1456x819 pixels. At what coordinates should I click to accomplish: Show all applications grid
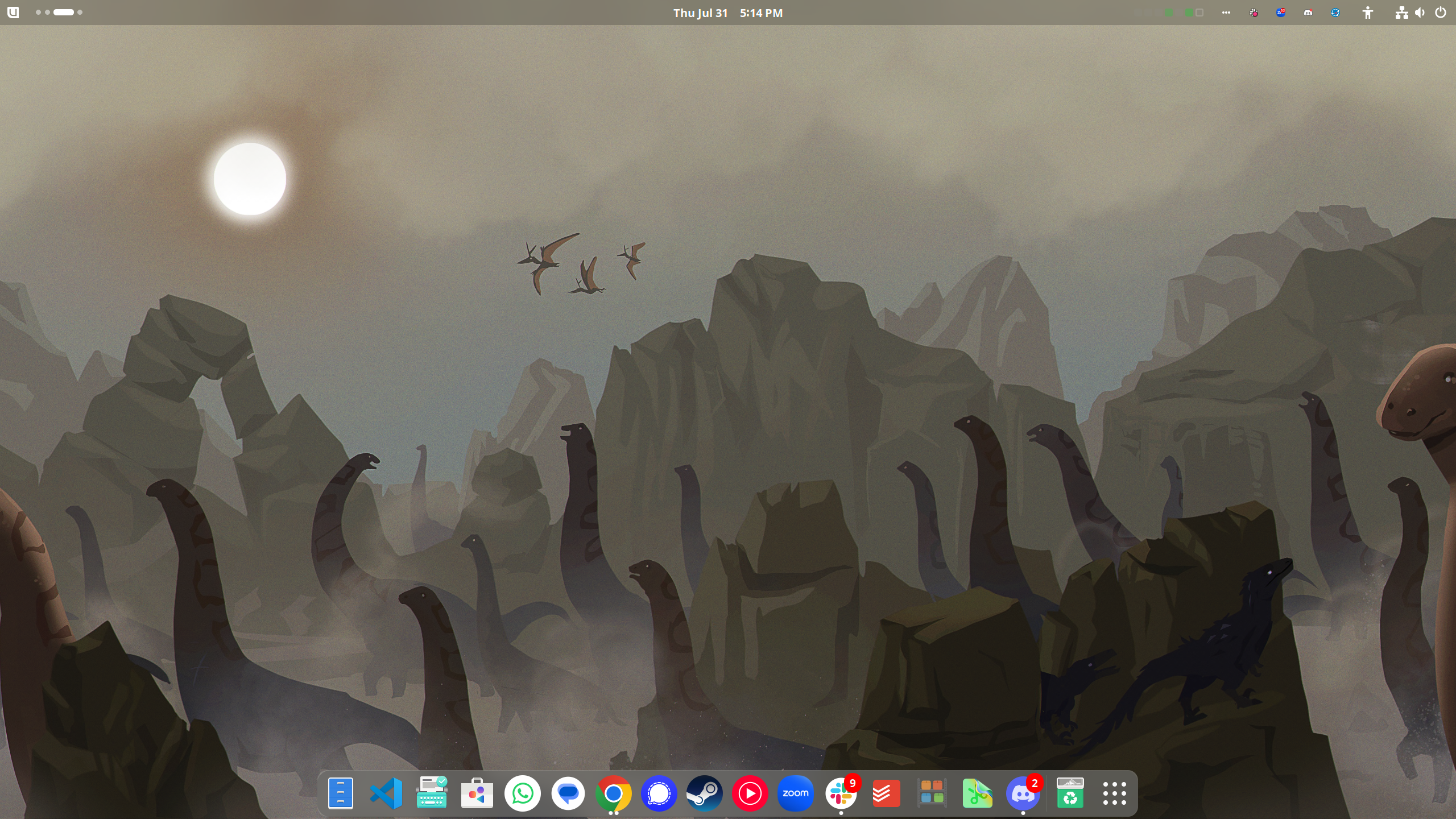[1114, 793]
